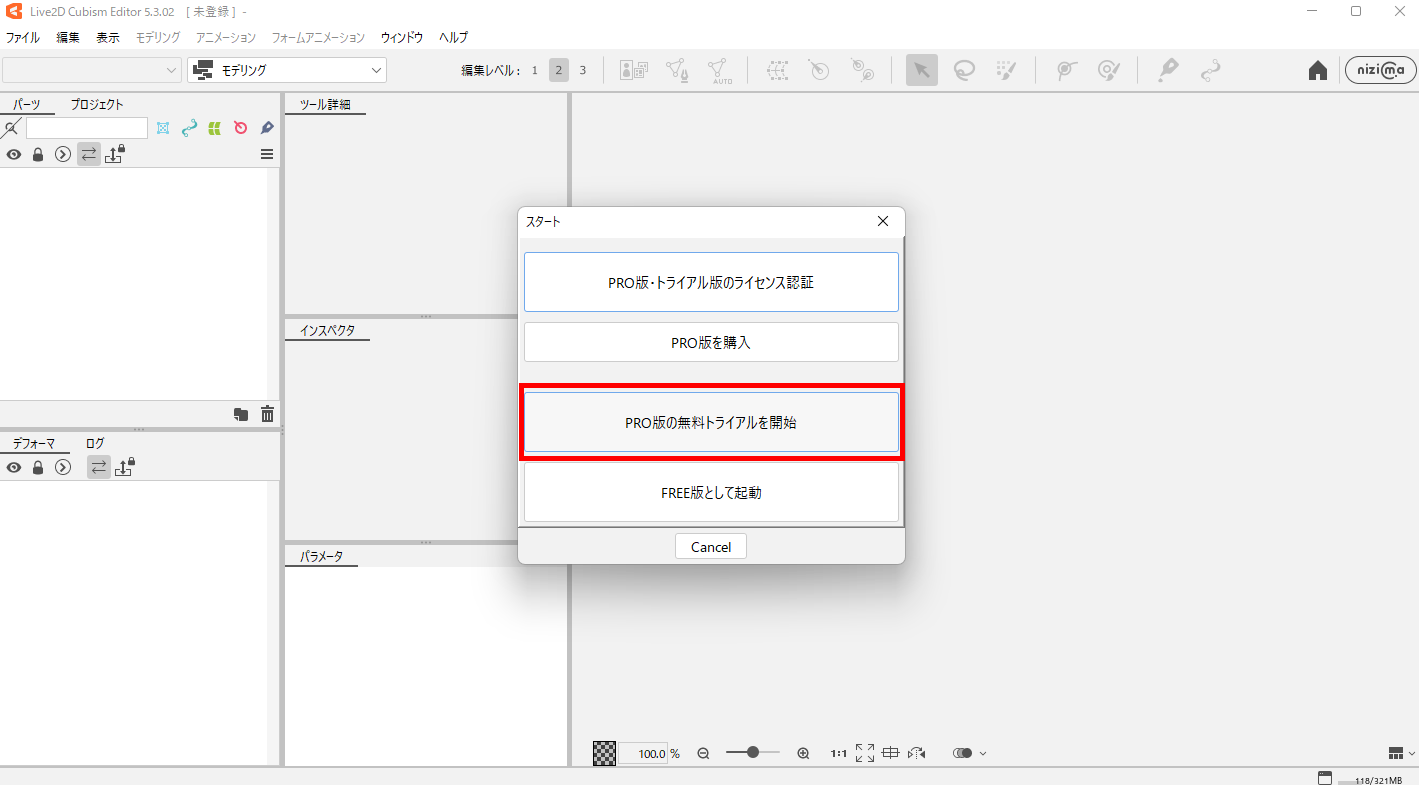Select the deform path edit tool
Image resolution: width=1419 pixels, height=785 pixels.
coord(1210,70)
